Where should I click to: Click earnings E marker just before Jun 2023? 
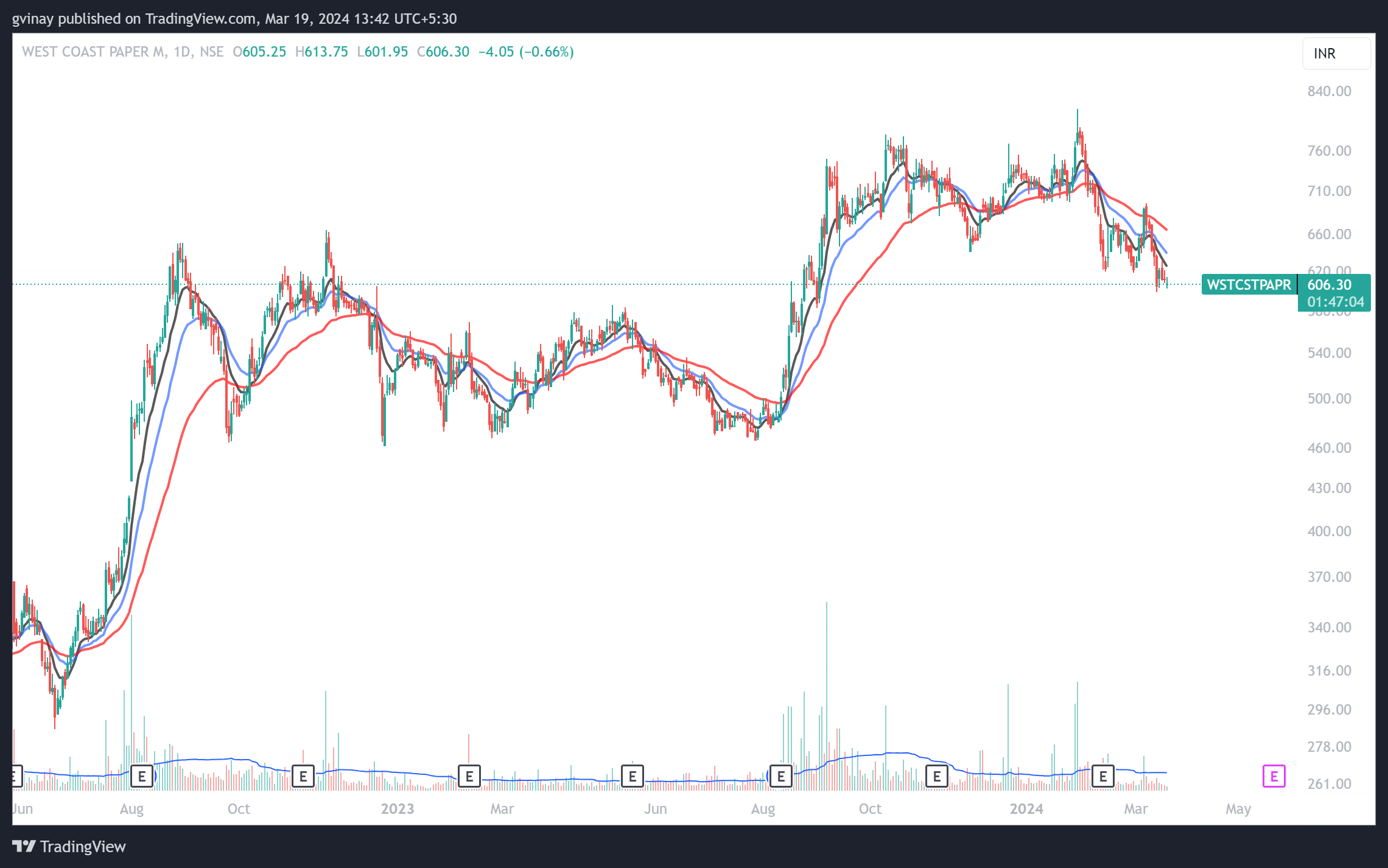point(633,776)
